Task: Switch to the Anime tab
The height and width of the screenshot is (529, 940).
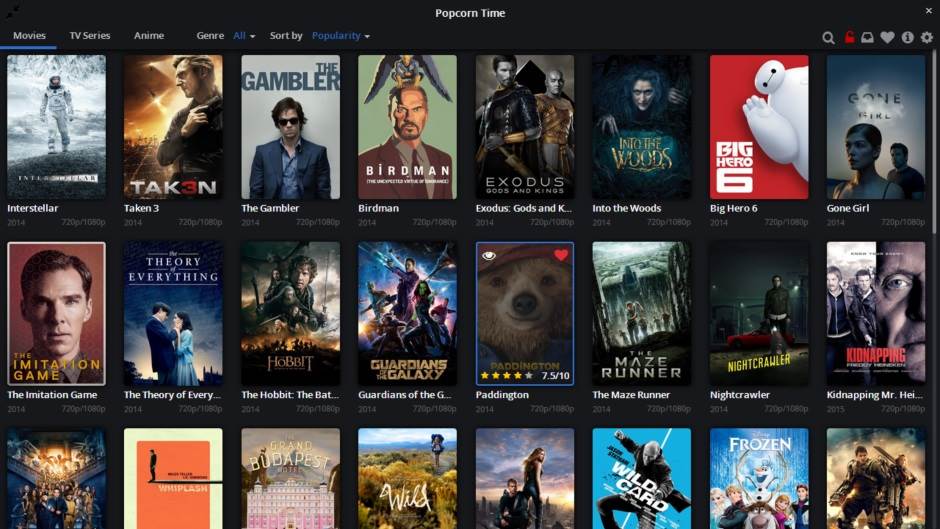Action: point(149,36)
